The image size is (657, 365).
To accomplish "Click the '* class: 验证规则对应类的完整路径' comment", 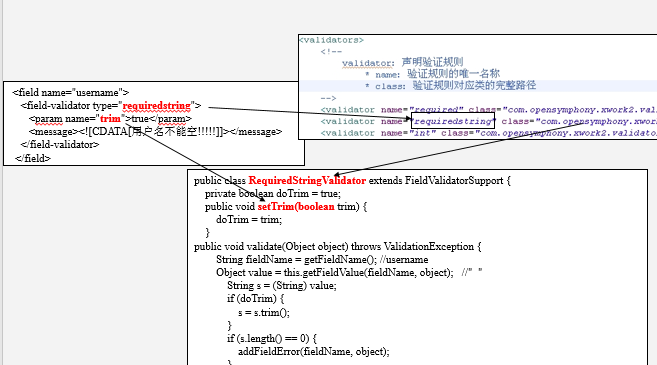I will click(x=450, y=86).
